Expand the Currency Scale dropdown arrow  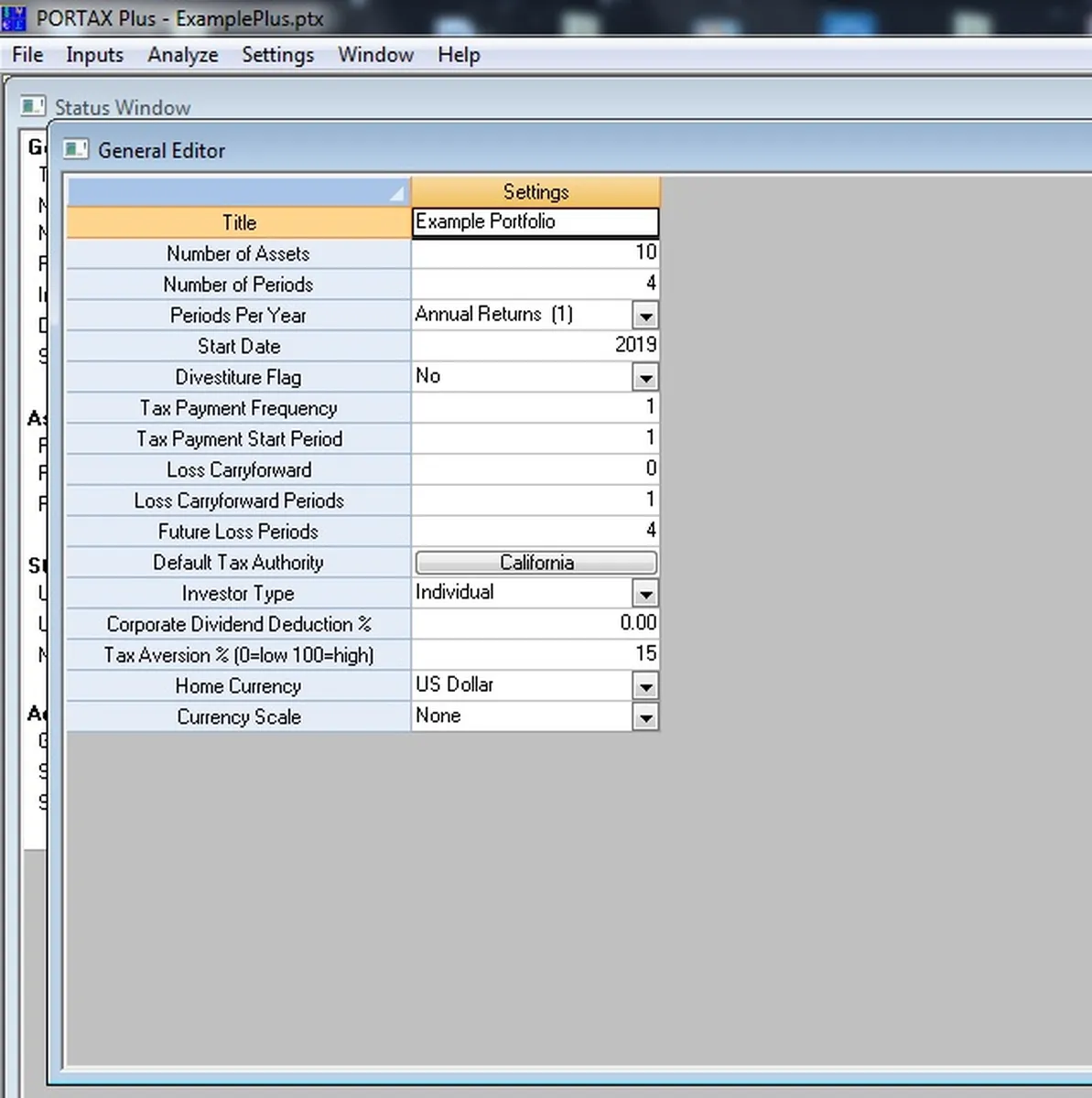pos(645,717)
